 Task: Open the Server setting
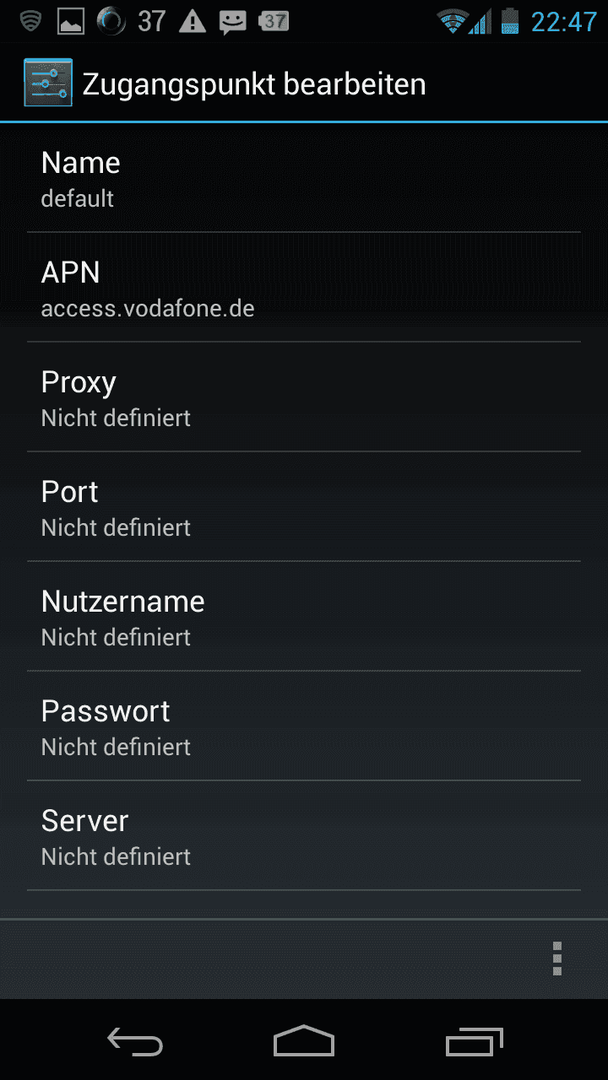tap(304, 835)
